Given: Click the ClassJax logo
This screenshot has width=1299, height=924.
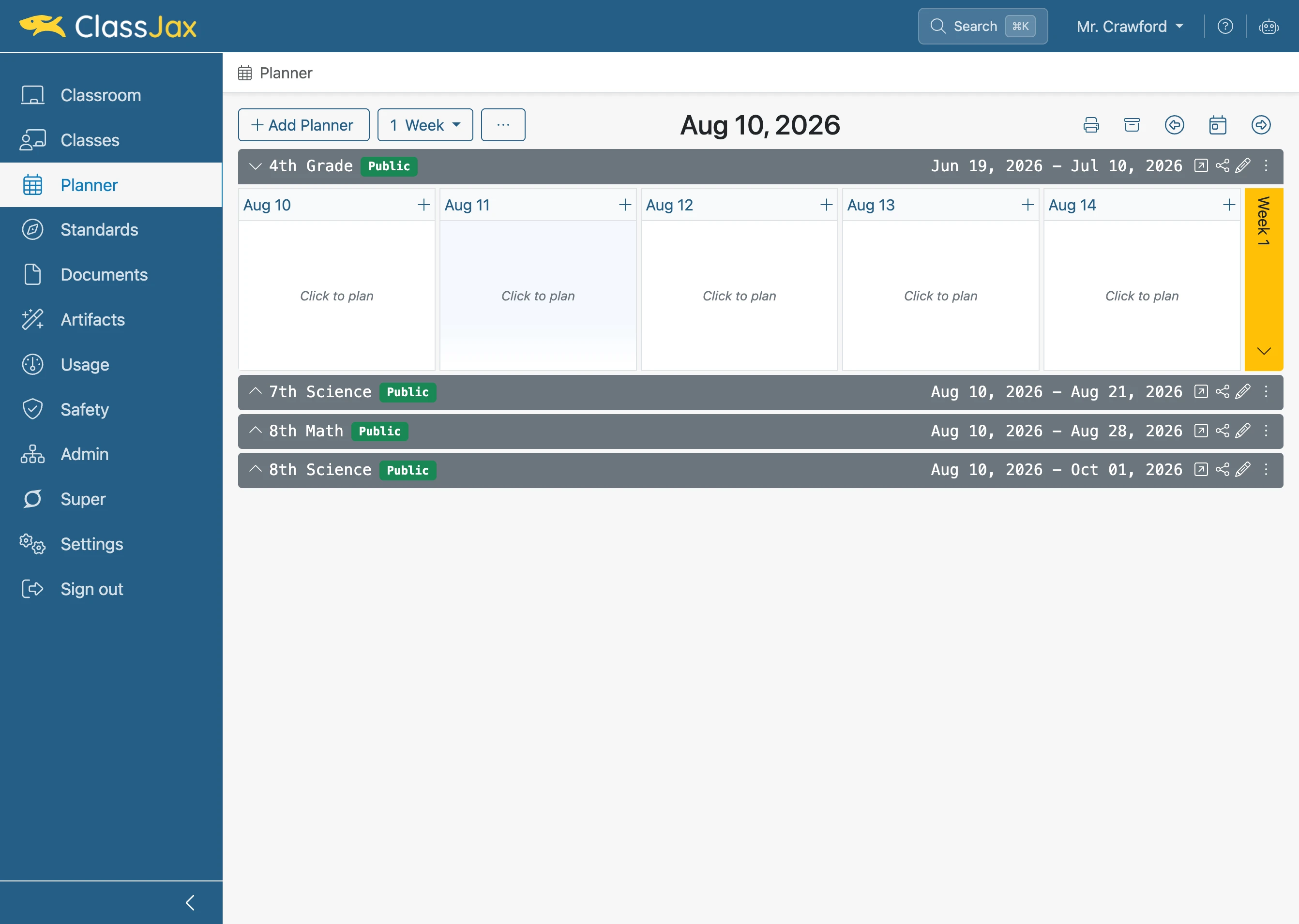Looking at the screenshot, I should pyautogui.click(x=108, y=26).
